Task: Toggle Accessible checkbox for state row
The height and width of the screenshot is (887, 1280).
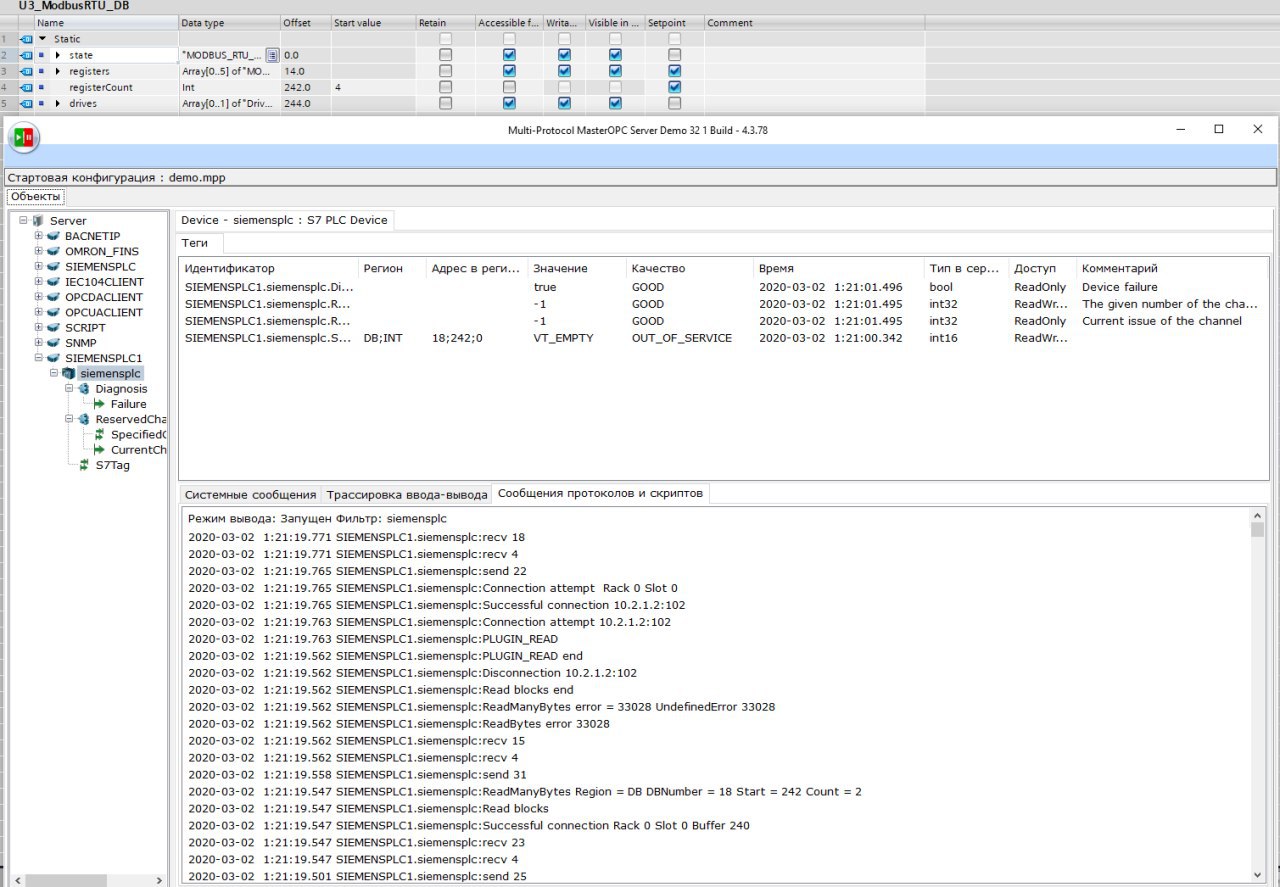Action: 510,55
